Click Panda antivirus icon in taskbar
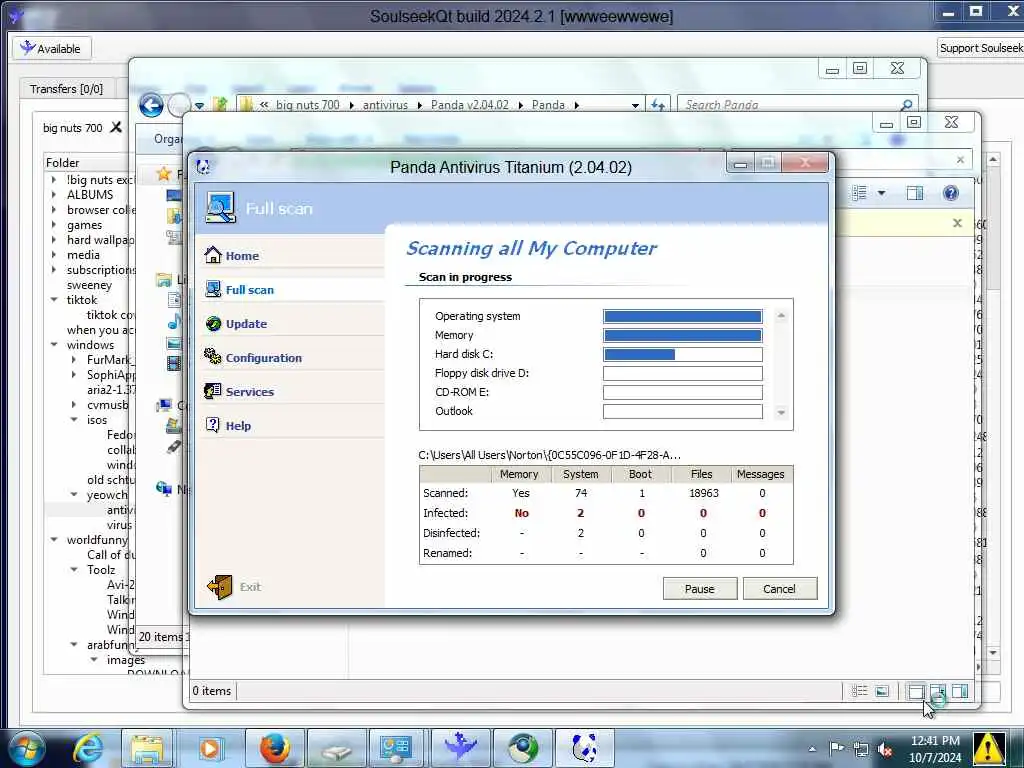1024x768 pixels. pos(584,748)
